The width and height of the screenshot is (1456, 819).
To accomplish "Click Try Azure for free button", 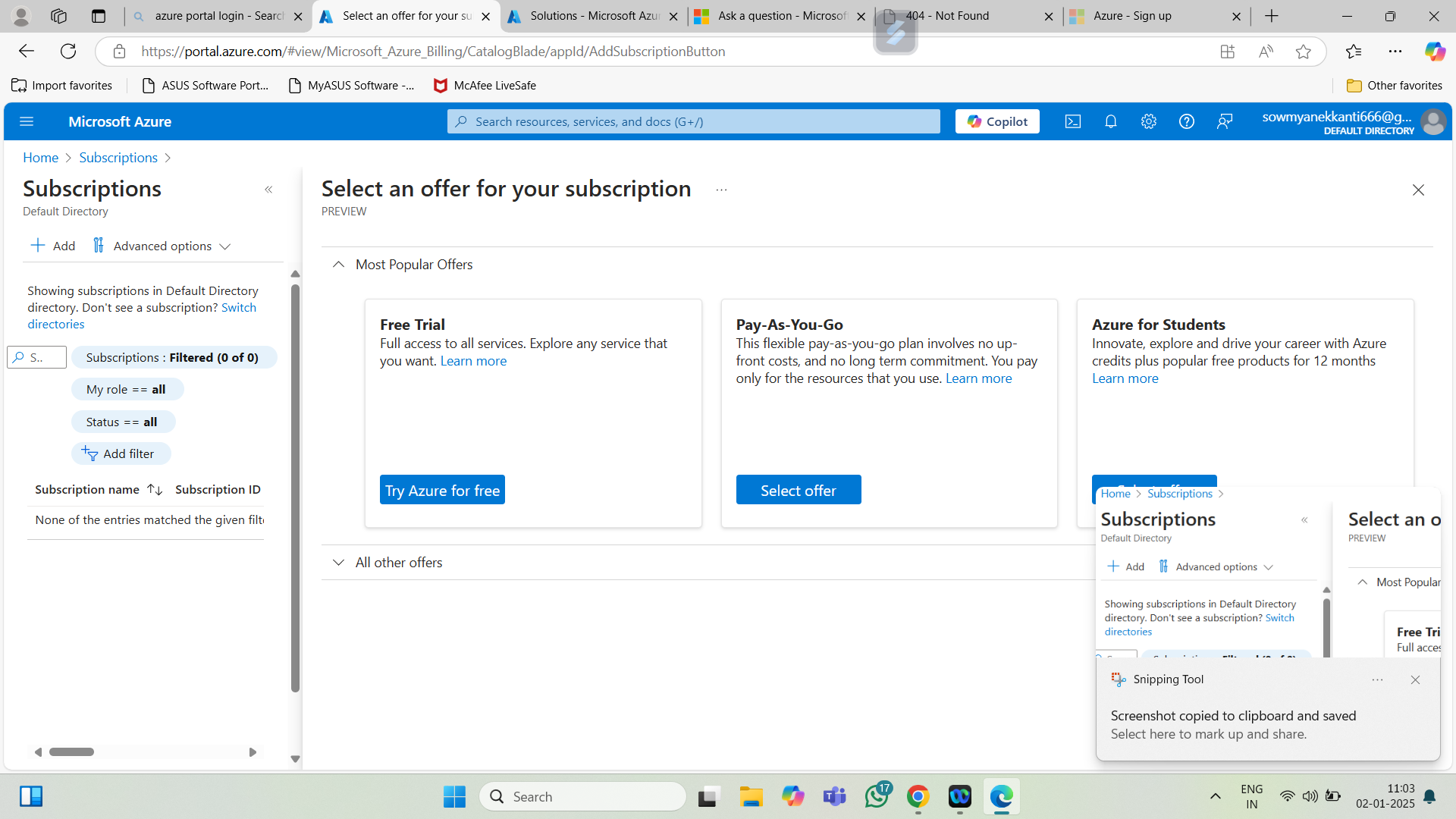I will point(442,490).
